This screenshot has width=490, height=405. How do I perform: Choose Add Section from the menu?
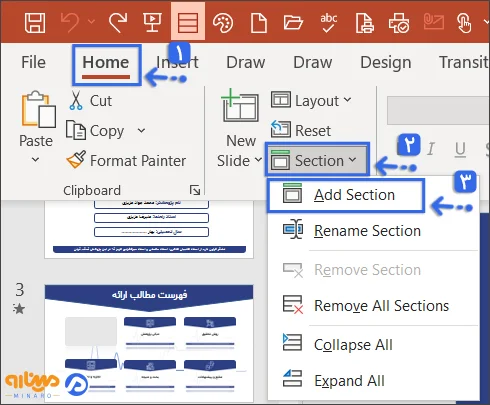point(346,195)
